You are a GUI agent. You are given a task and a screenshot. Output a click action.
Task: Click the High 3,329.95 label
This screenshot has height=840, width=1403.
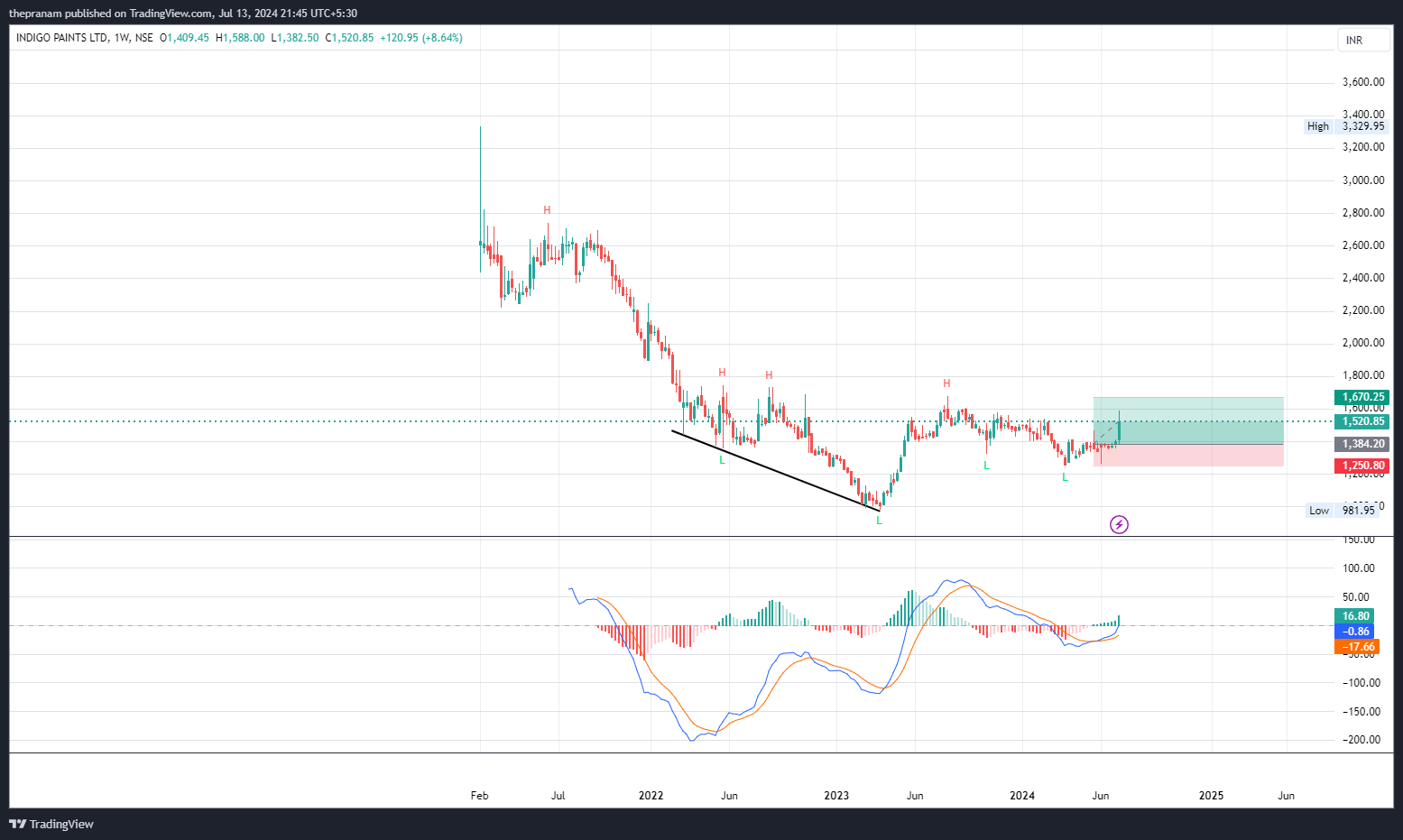click(x=1346, y=126)
